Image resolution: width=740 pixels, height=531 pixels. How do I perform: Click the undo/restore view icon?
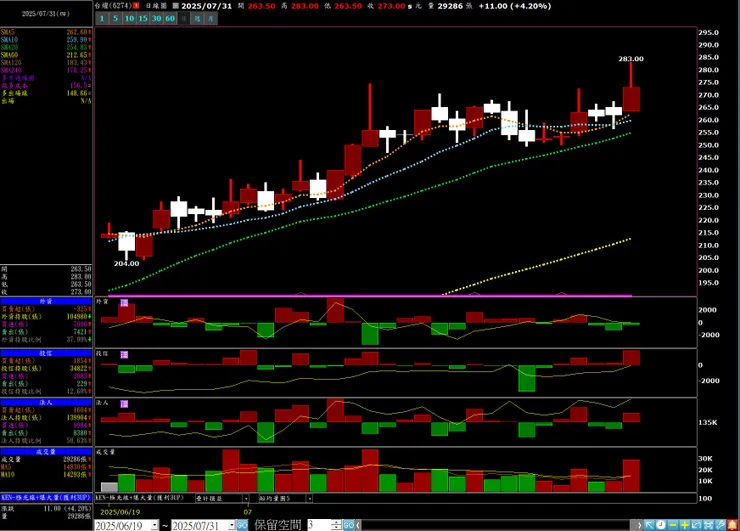[697, 525]
